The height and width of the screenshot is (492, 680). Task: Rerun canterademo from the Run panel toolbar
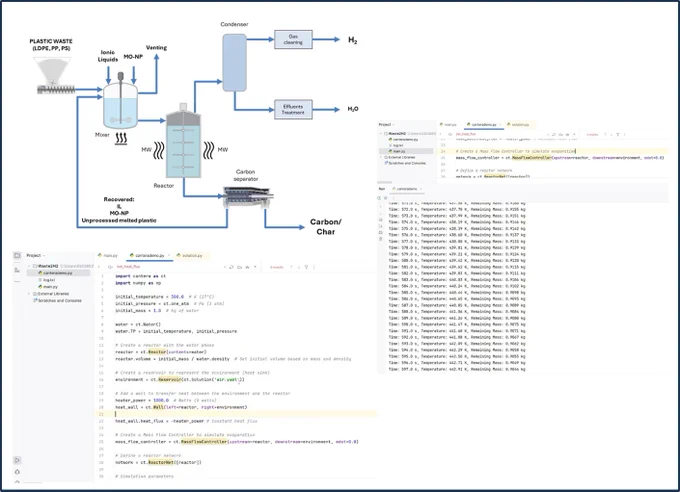[x=379, y=198]
